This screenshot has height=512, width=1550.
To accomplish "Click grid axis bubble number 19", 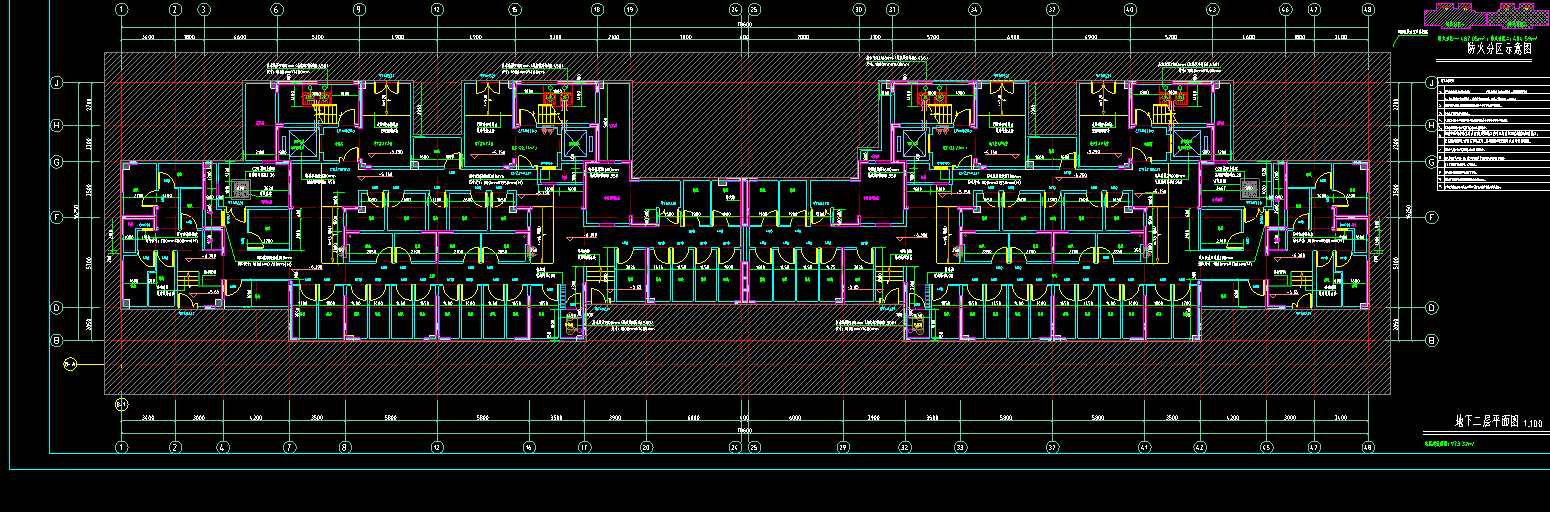I will [630, 10].
